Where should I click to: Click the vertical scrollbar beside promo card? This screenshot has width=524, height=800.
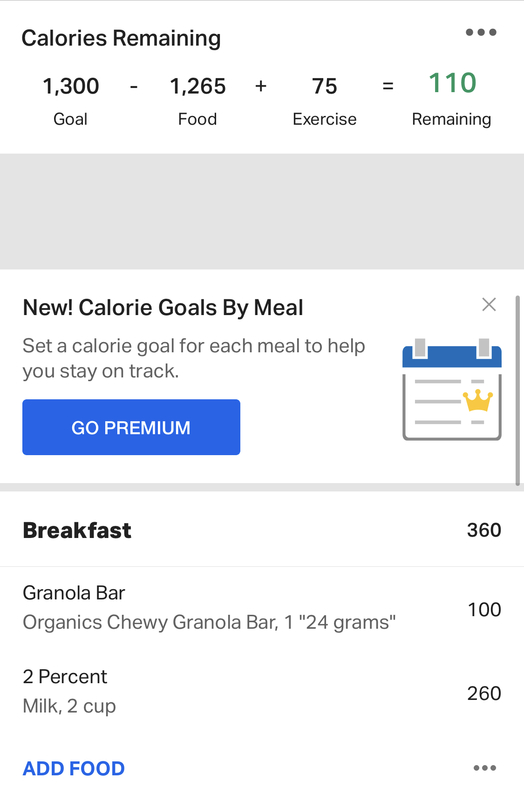[x=517, y=390]
